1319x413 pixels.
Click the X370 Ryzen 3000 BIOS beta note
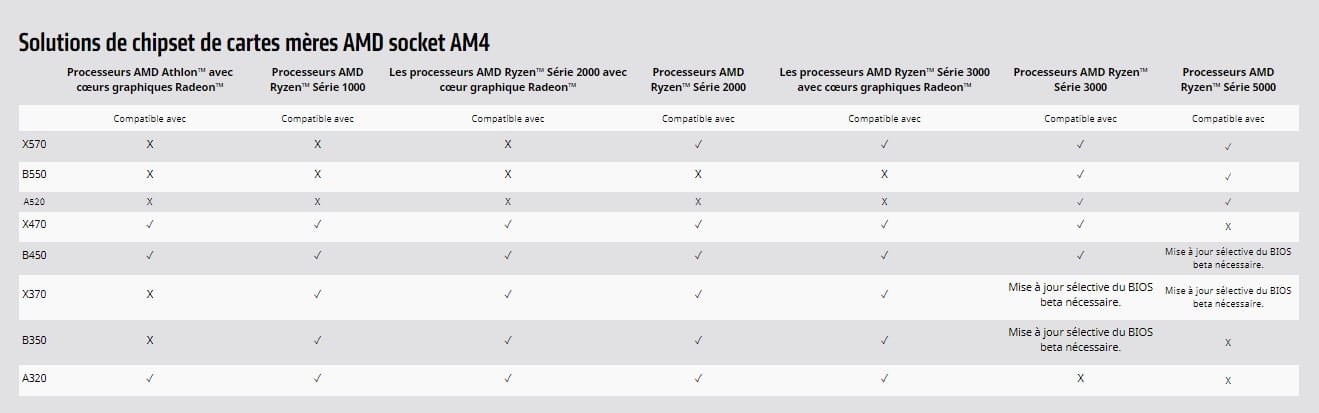point(1080,294)
